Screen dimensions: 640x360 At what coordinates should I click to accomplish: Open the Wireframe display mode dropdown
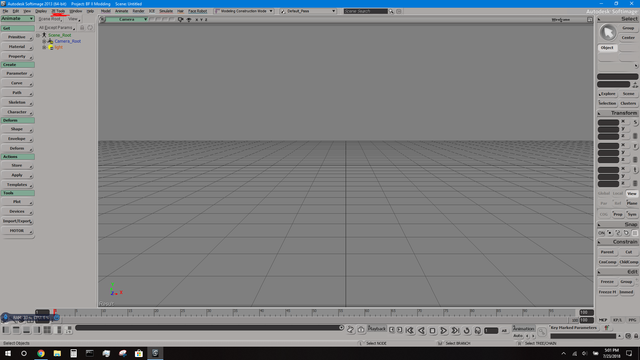coord(561,19)
